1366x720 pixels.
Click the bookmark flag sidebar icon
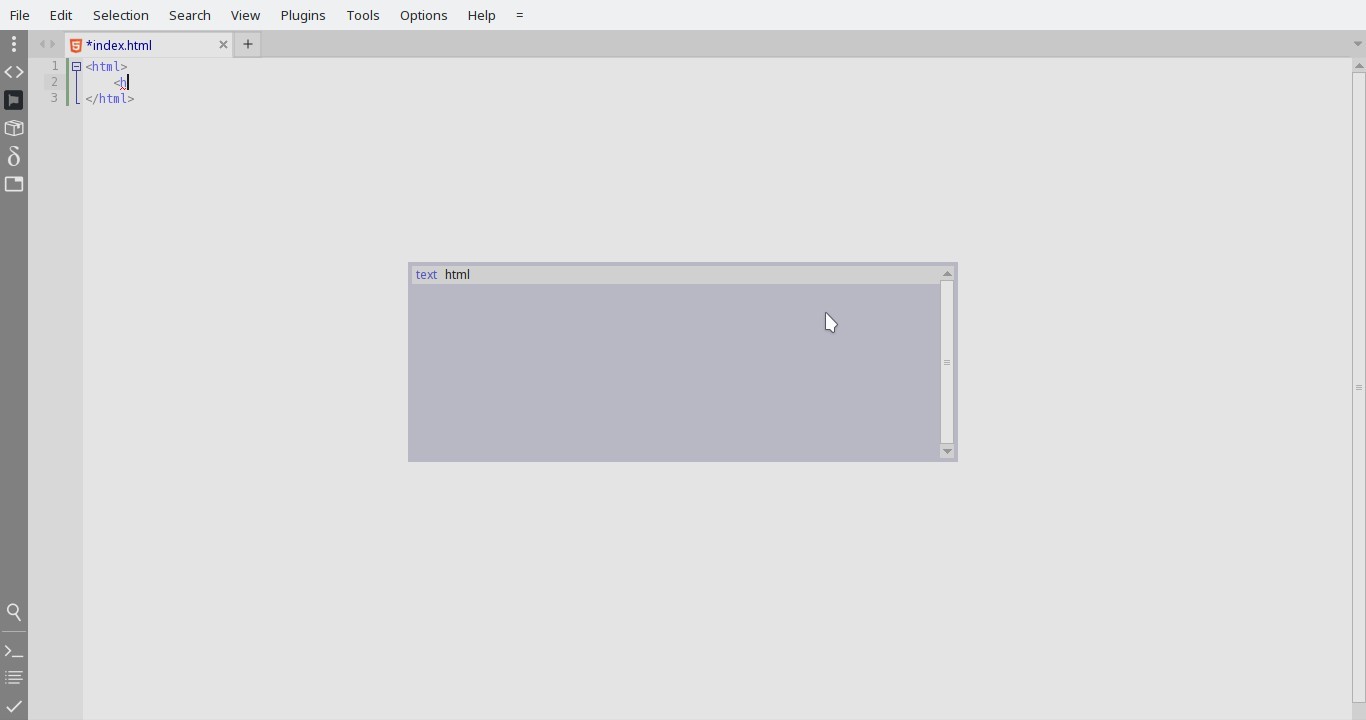pyautogui.click(x=14, y=100)
